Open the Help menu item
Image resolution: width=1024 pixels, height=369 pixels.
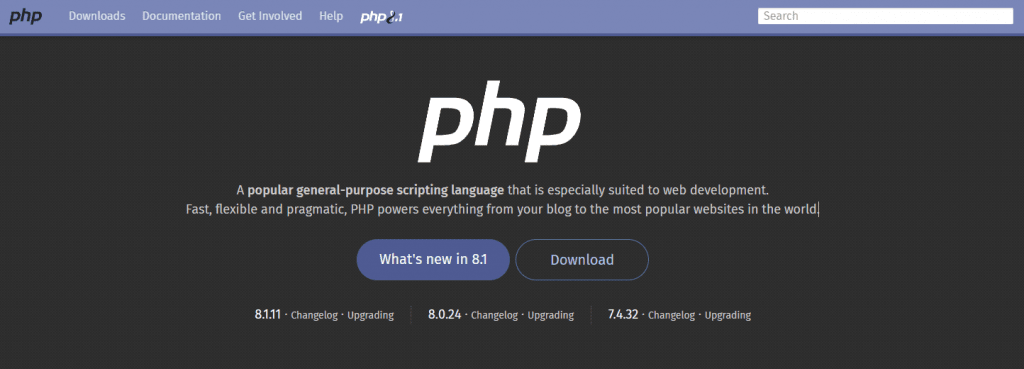click(x=331, y=16)
